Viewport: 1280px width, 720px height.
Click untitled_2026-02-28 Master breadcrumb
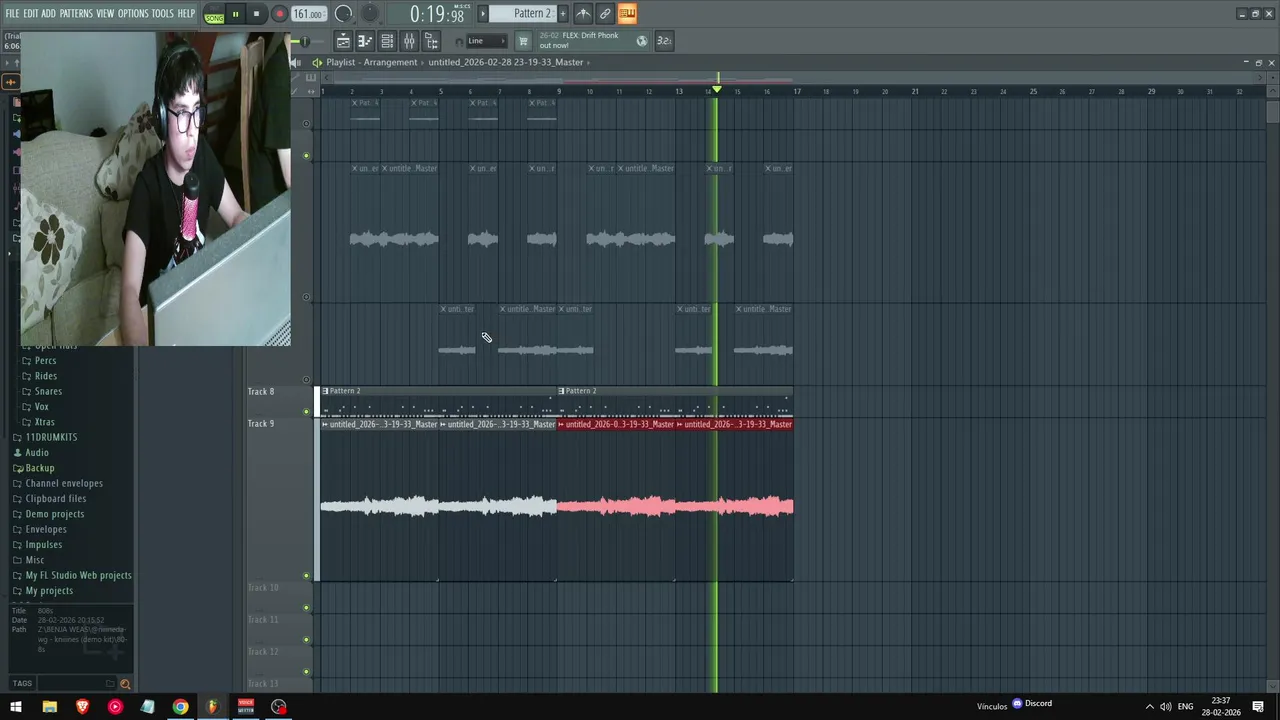click(506, 62)
